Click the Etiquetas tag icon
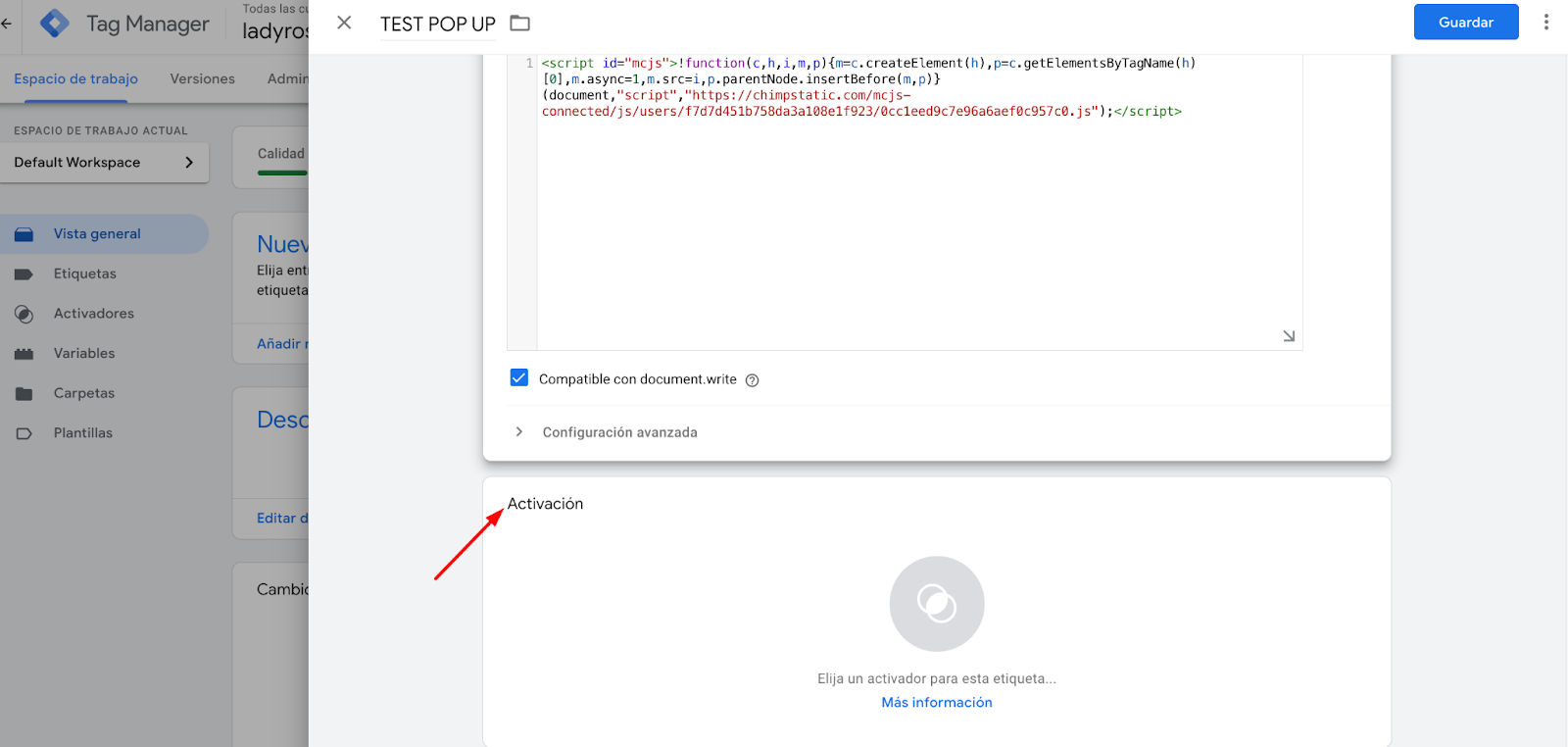 pyautogui.click(x=24, y=274)
